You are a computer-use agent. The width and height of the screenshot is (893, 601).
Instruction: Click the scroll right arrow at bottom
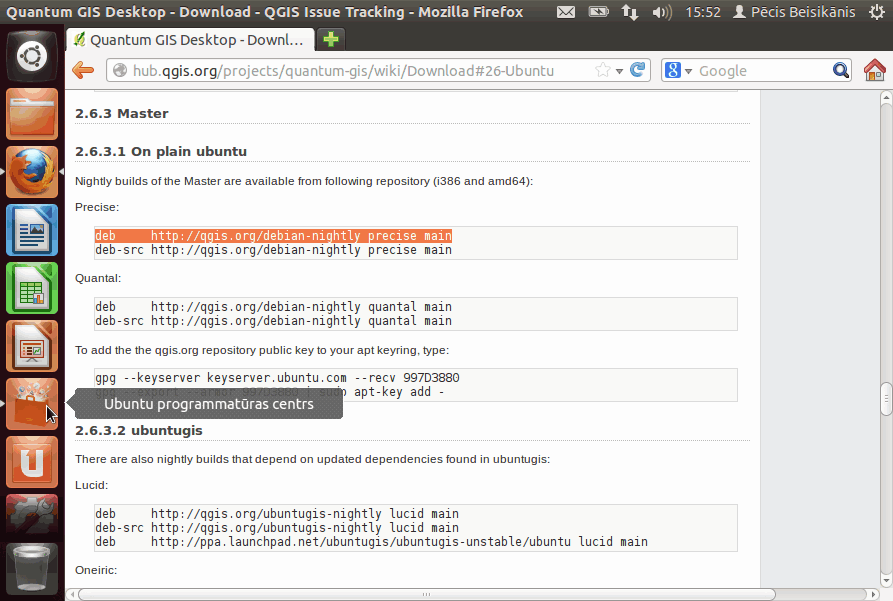[874, 594]
